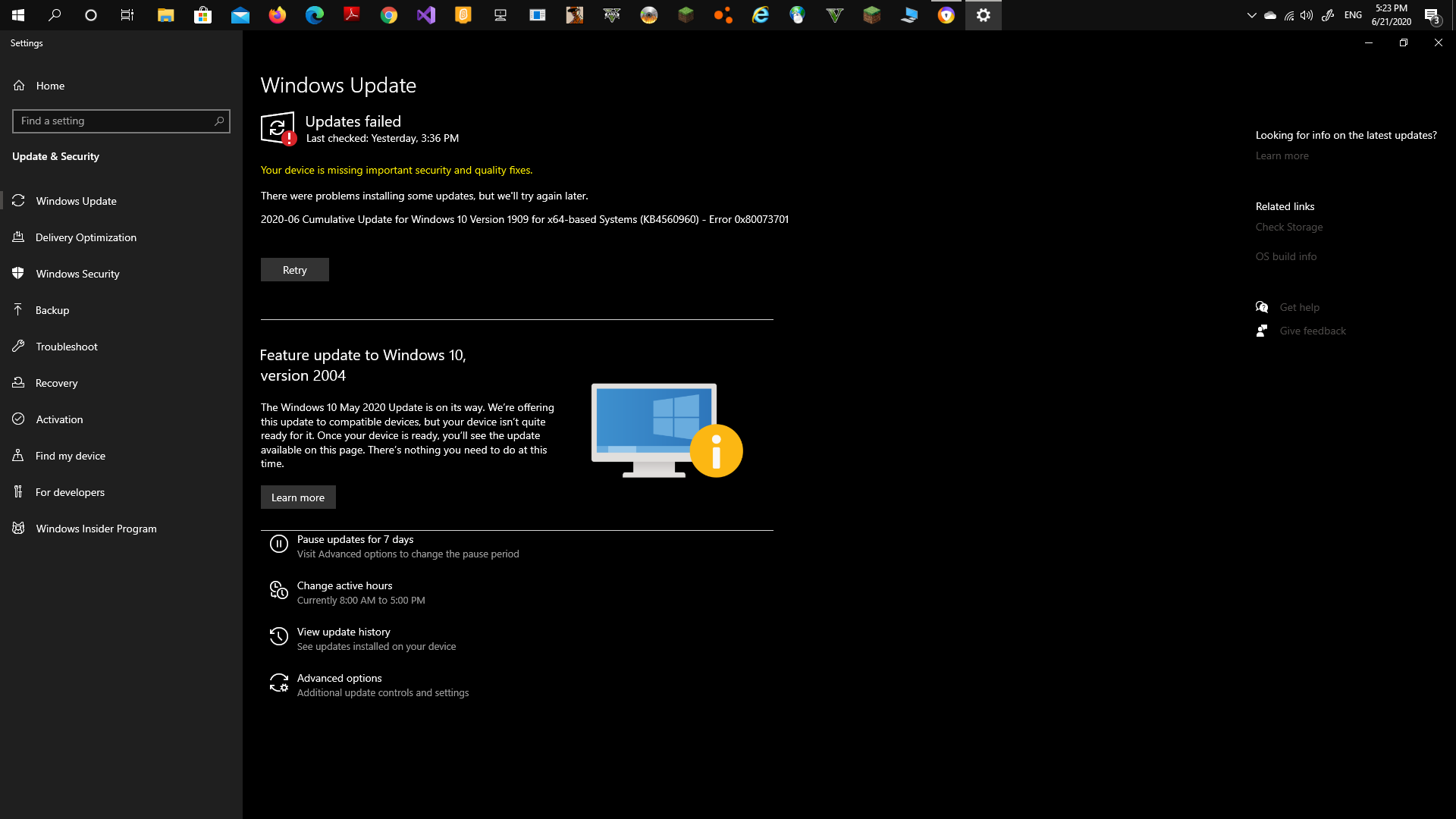The image size is (1456, 819).
Task: Click the taskbar search magnifier icon
Action: click(x=55, y=15)
